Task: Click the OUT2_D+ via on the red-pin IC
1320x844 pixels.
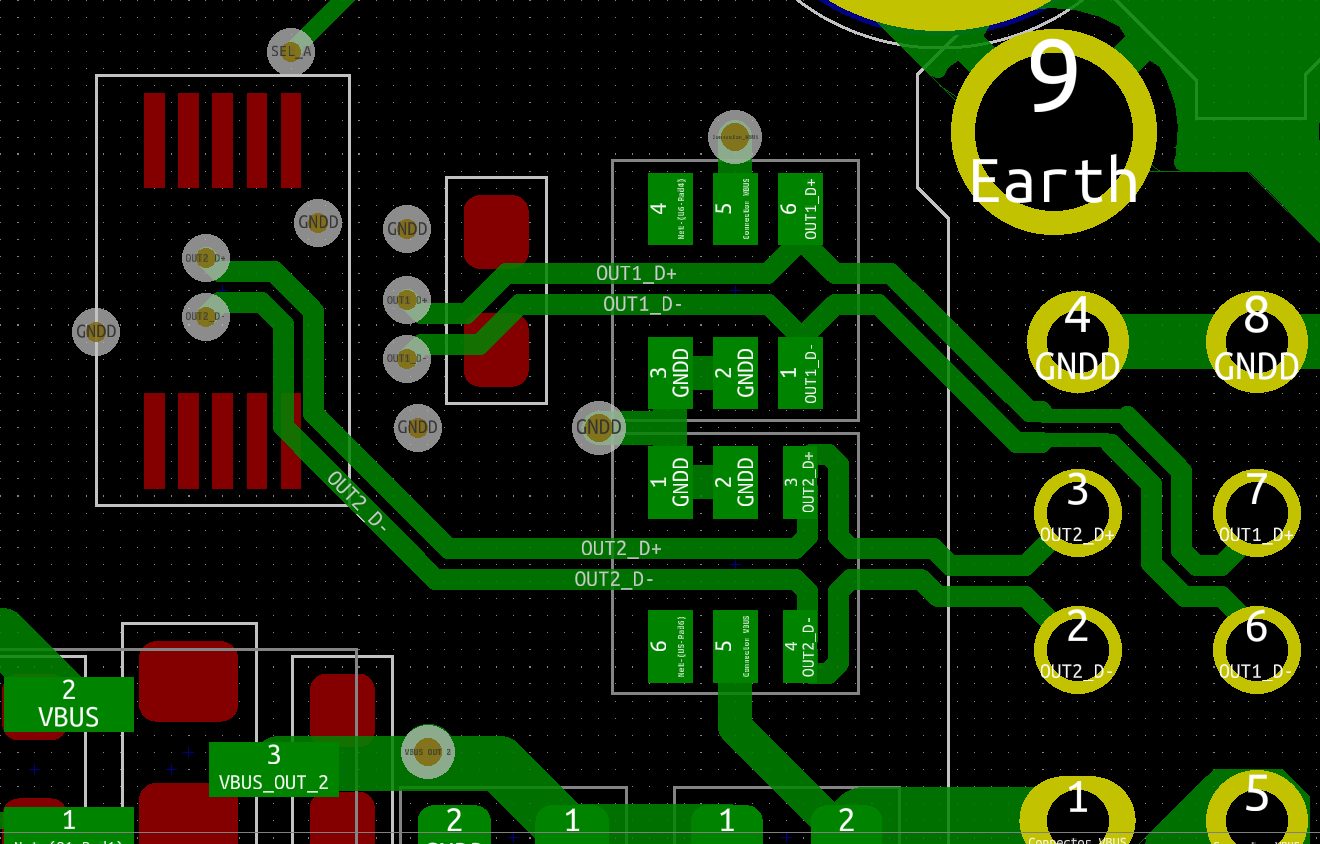Action: (x=206, y=258)
